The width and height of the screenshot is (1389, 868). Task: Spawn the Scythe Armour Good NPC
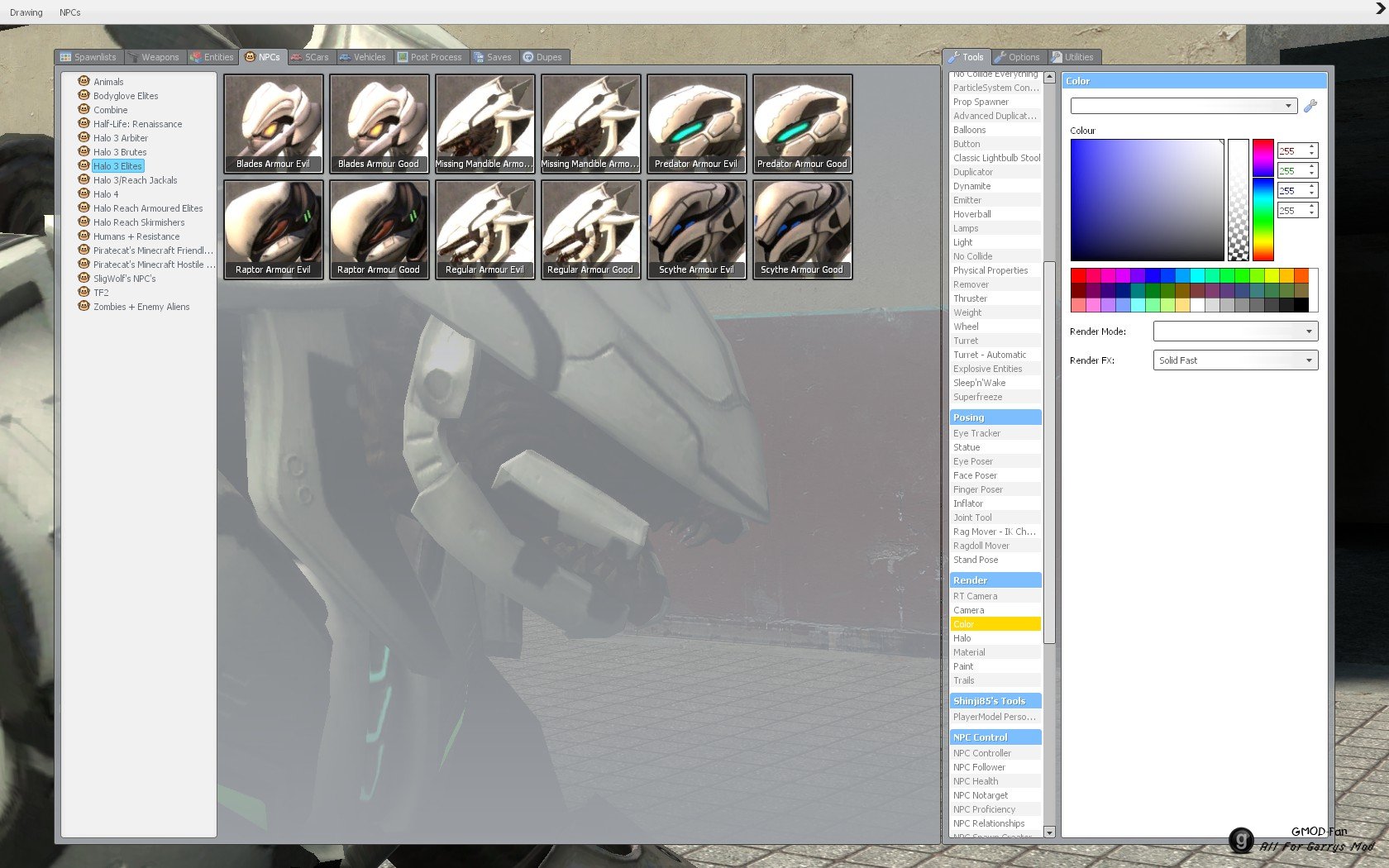click(x=802, y=229)
